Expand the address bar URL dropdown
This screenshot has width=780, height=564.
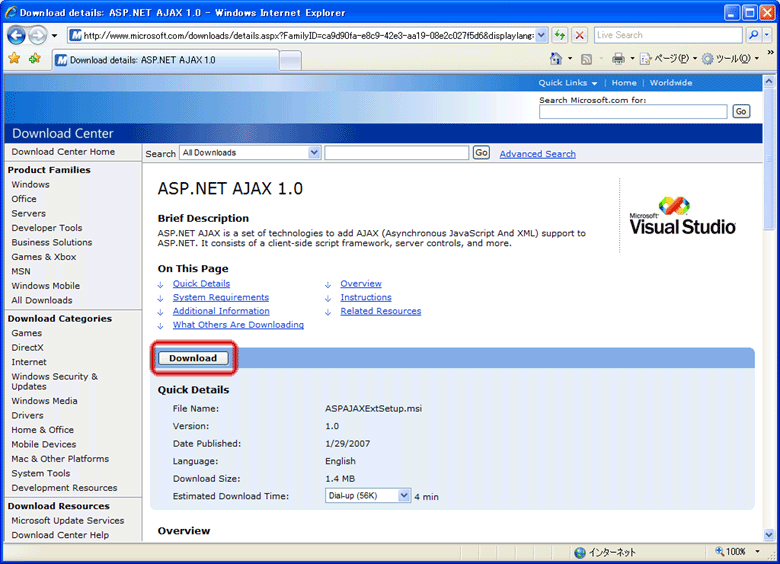pos(542,35)
